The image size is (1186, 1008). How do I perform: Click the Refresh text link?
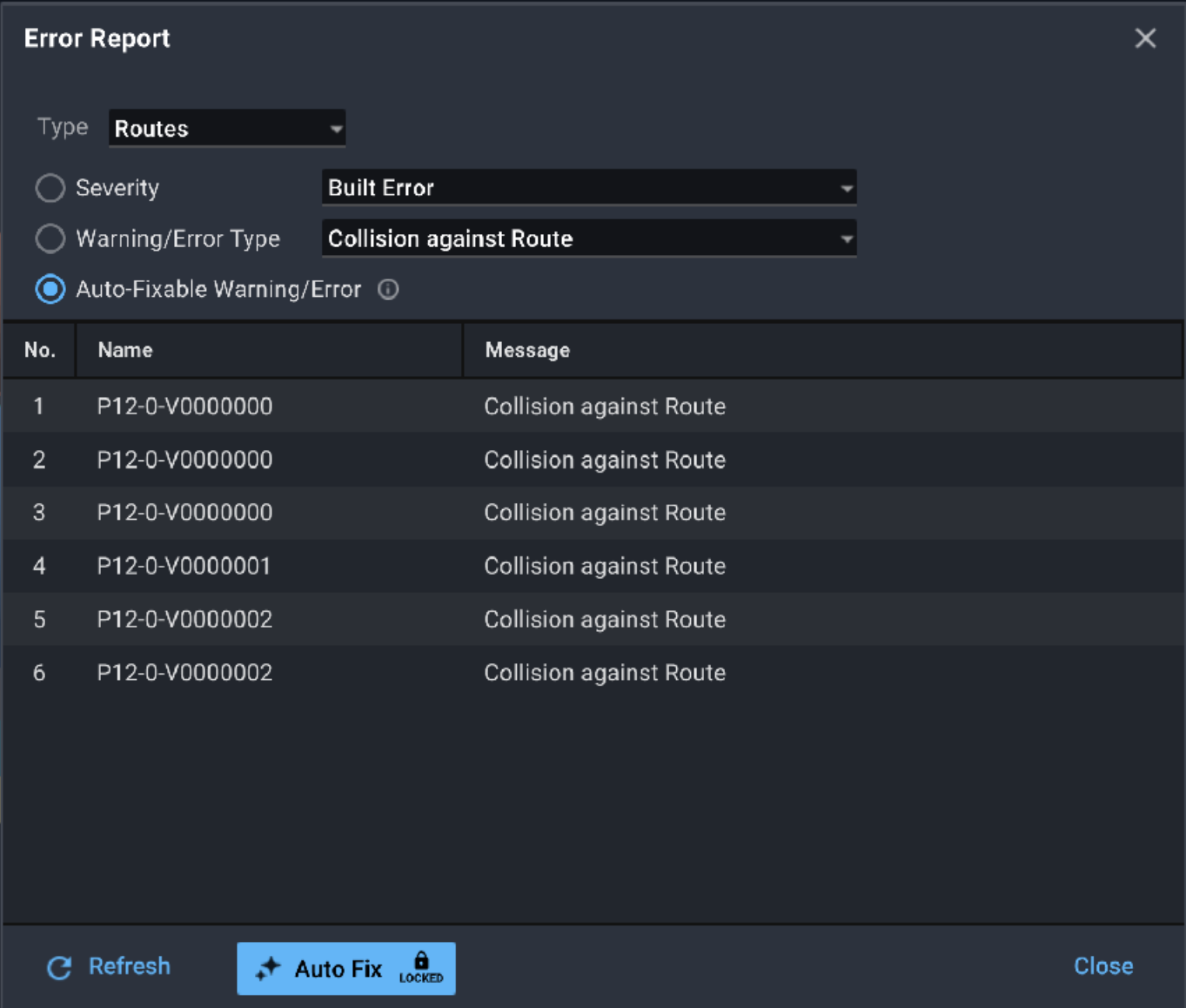pos(129,966)
